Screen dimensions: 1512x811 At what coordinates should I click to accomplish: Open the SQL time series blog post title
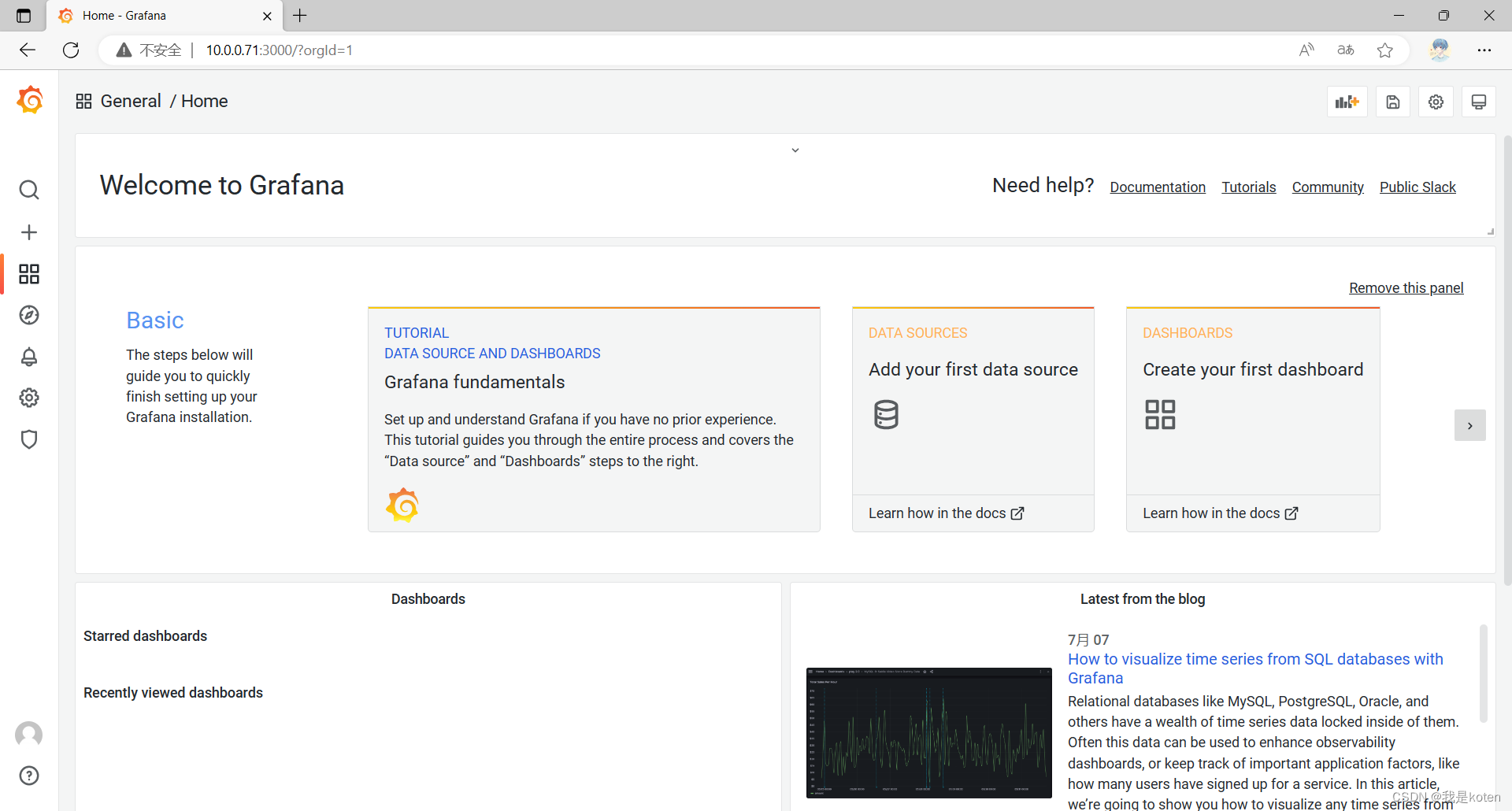[x=1255, y=668]
